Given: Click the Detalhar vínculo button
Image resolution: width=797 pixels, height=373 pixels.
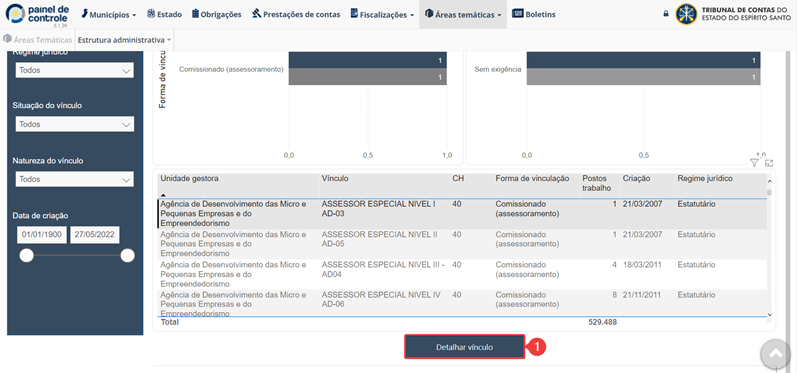Looking at the screenshot, I should point(464,348).
